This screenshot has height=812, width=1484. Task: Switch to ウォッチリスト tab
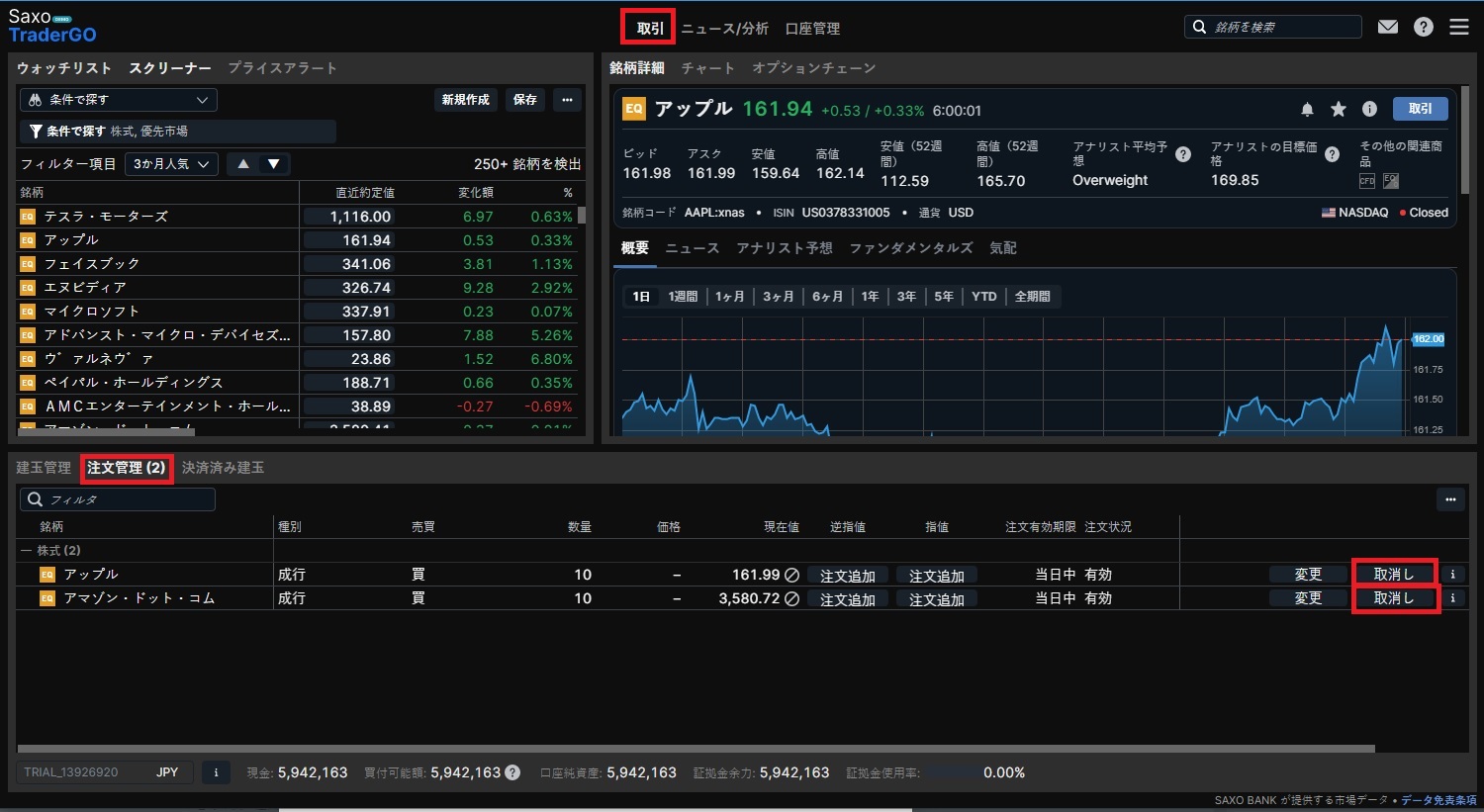[64, 68]
